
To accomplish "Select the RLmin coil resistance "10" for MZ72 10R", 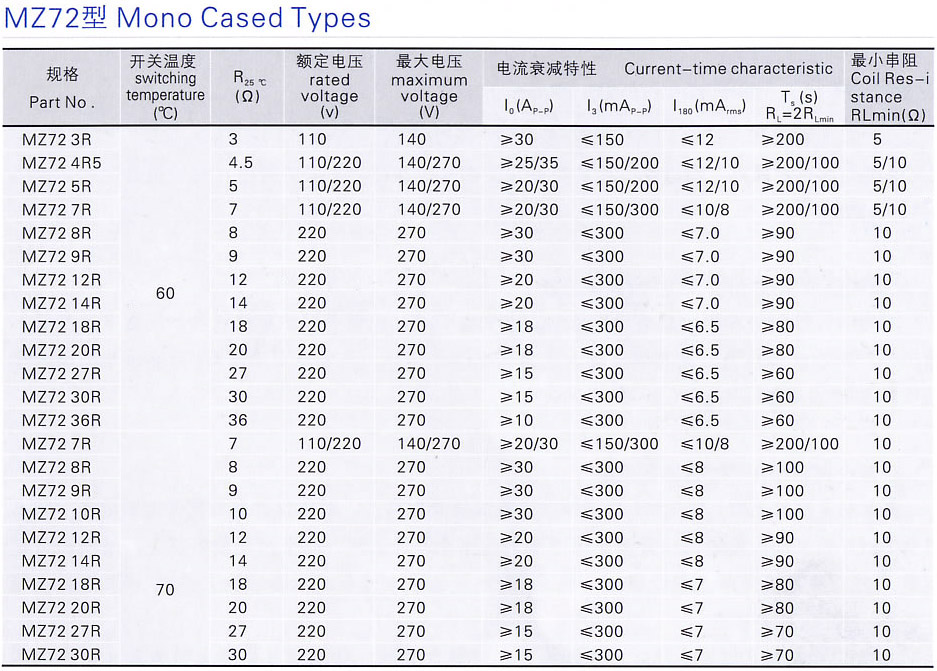I will (x=883, y=514).
